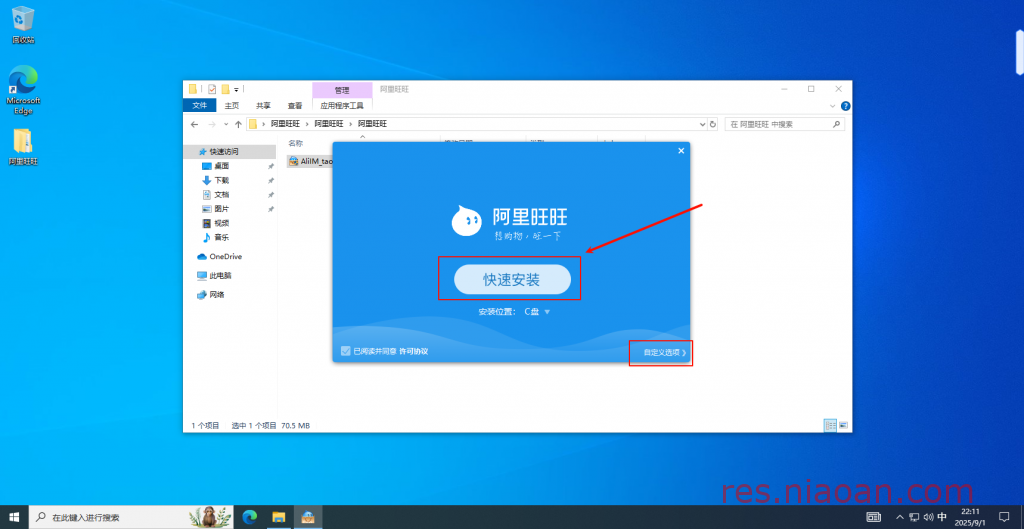The height and width of the screenshot is (529, 1024).
Task: Select the AliIM_tao installer file
Action: click(311, 161)
